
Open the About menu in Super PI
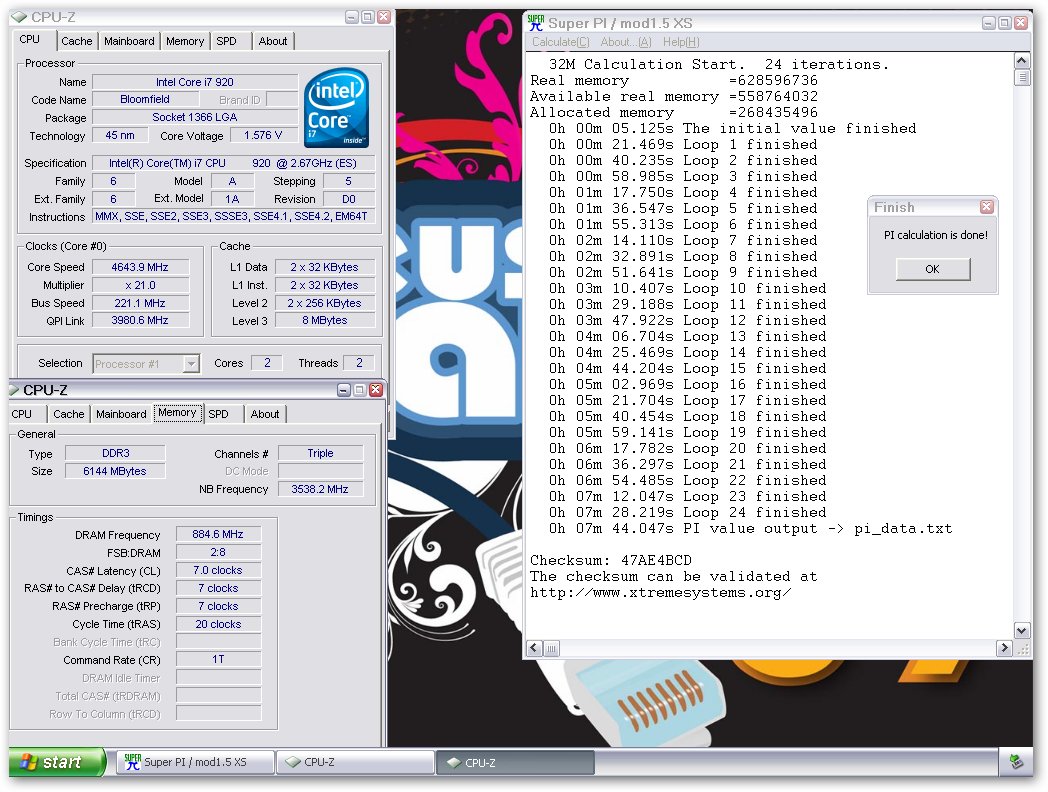tap(626, 42)
